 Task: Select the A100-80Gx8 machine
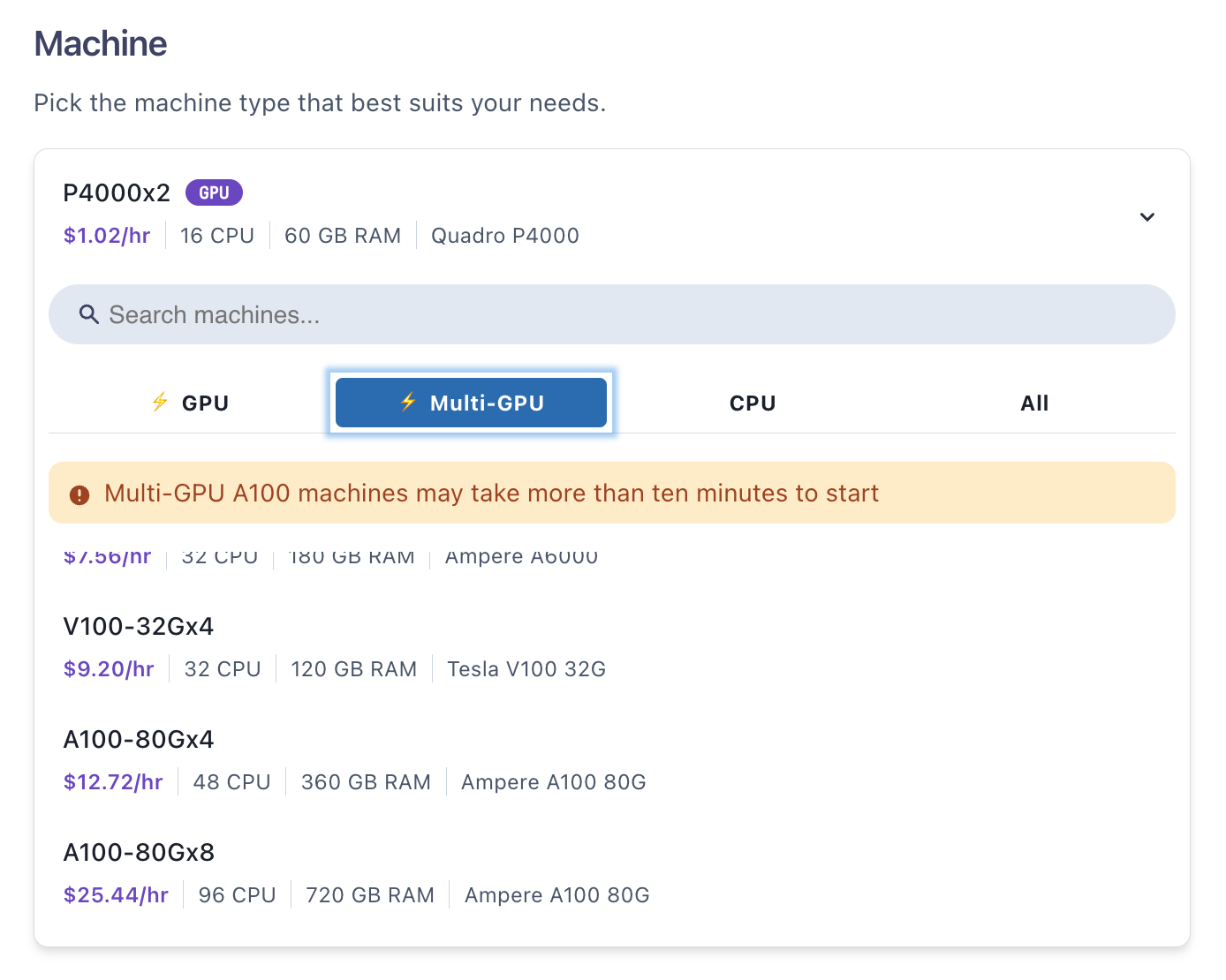pyautogui.click(x=612, y=874)
